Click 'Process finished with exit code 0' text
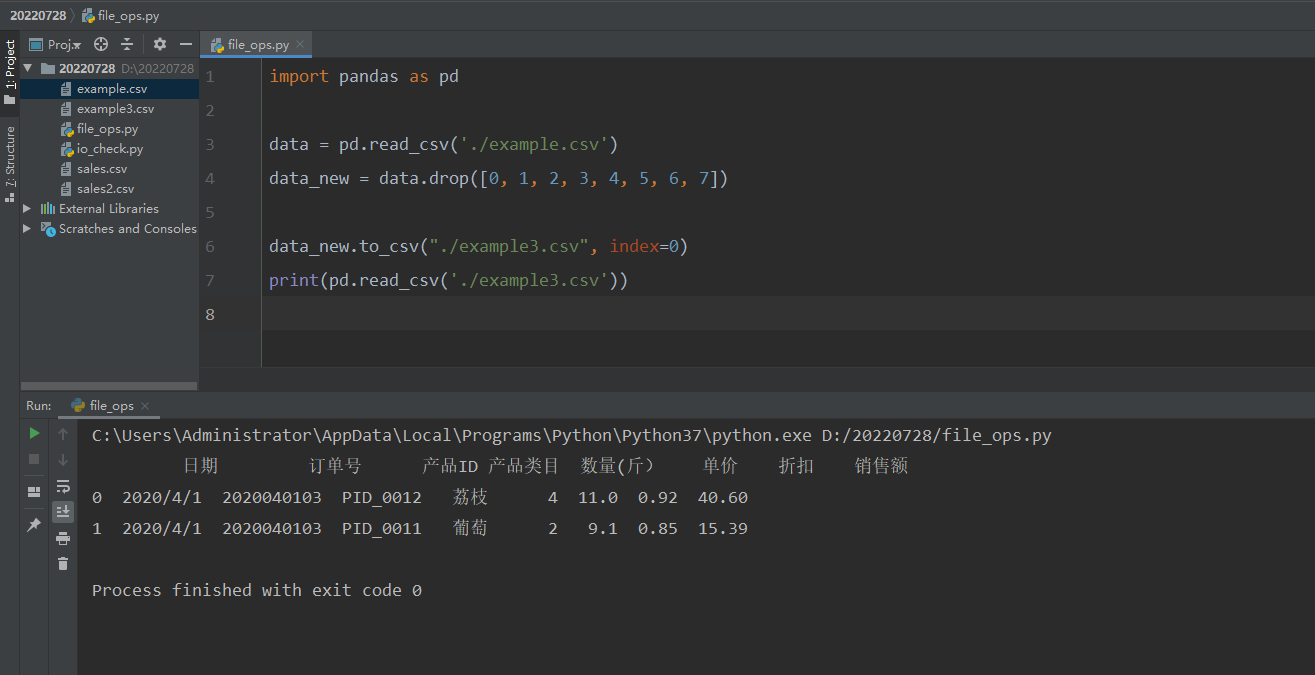Image resolution: width=1315 pixels, height=675 pixels. (x=257, y=590)
